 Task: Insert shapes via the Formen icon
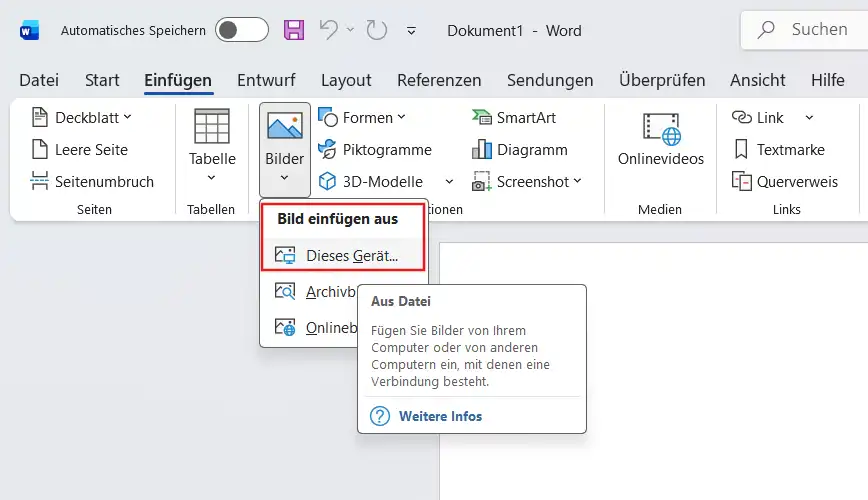tap(328, 117)
